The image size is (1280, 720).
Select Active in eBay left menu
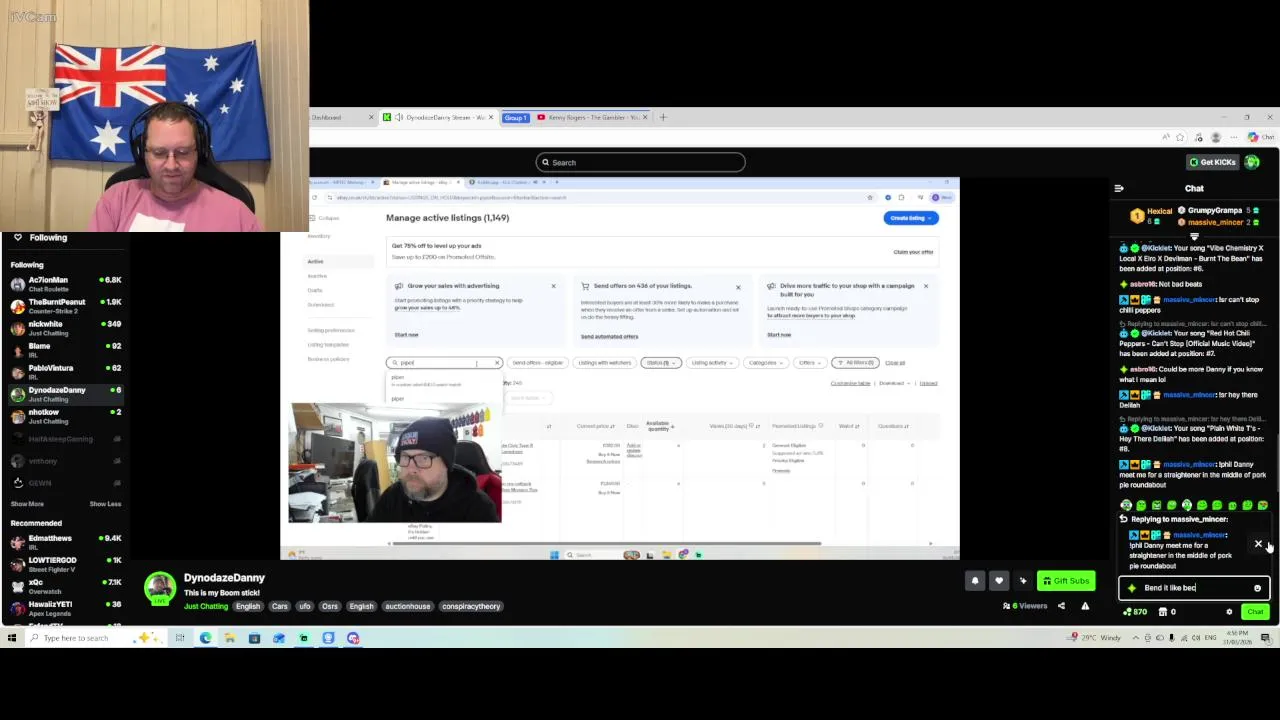tap(316, 261)
